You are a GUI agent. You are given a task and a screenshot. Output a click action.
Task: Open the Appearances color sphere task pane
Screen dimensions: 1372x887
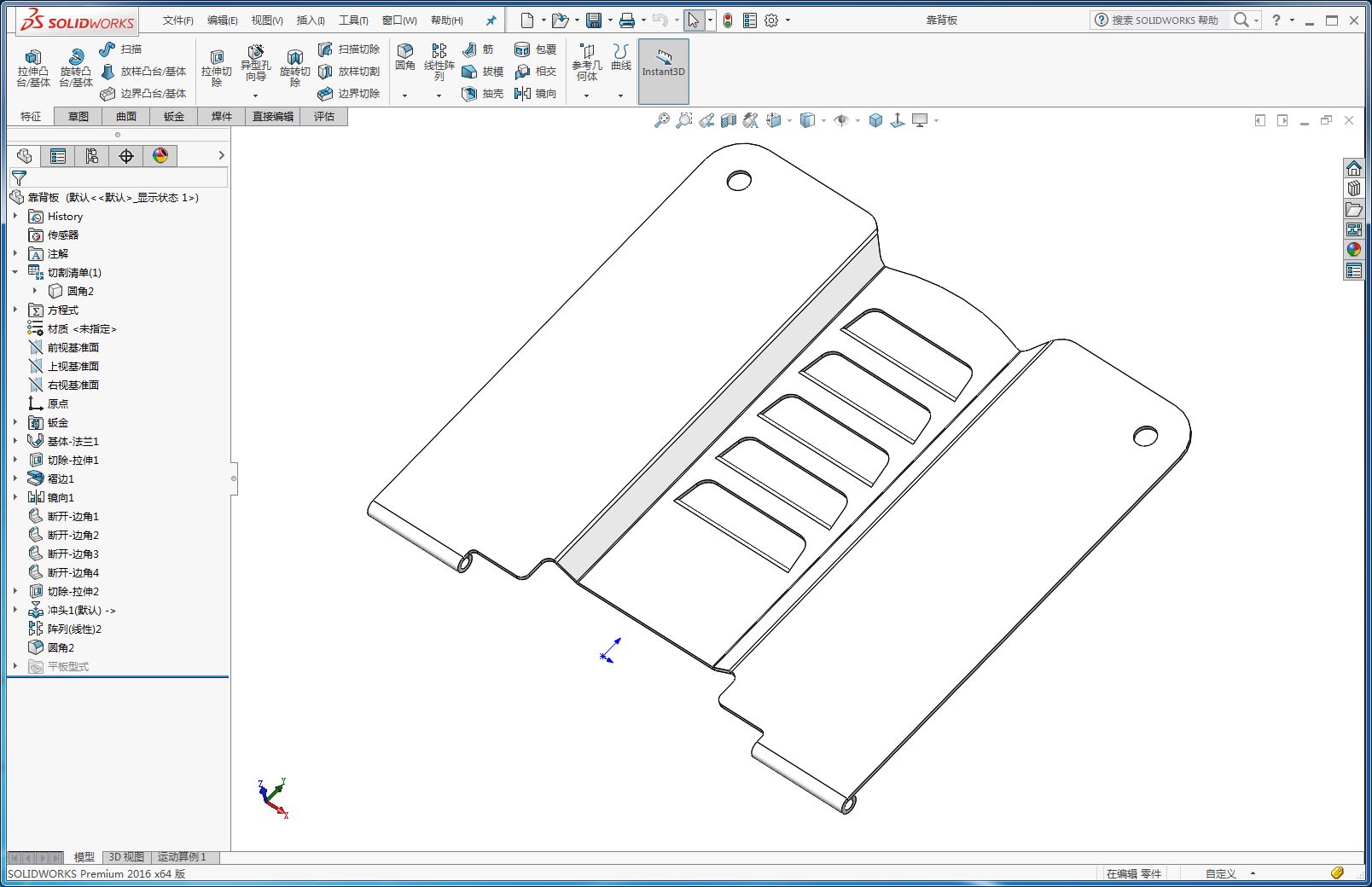click(1354, 250)
